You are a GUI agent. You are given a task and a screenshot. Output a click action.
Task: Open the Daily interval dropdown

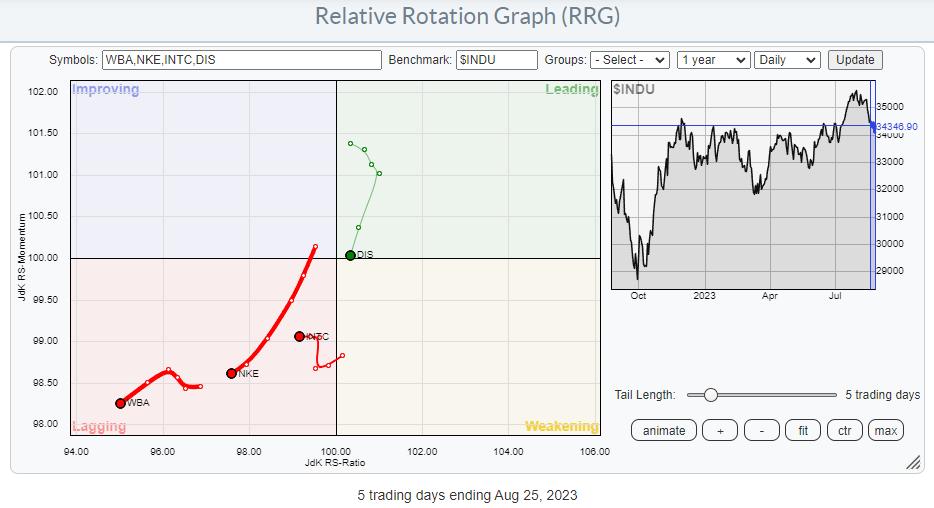click(787, 60)
